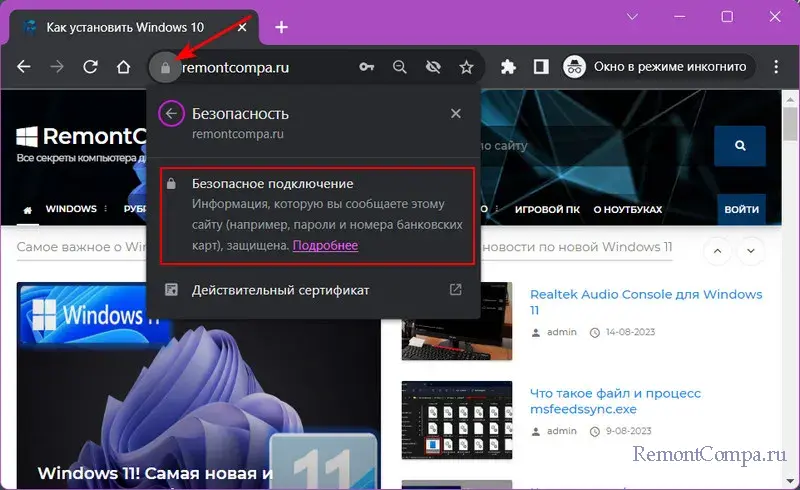
Task: Reload the page with refresh icon
Action: 90,68
